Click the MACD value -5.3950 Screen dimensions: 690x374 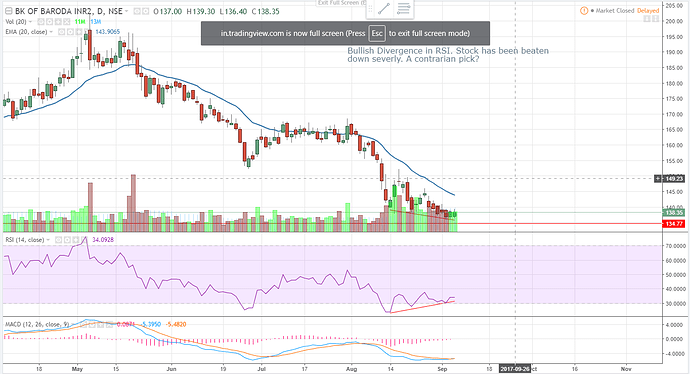coord(150,324)
